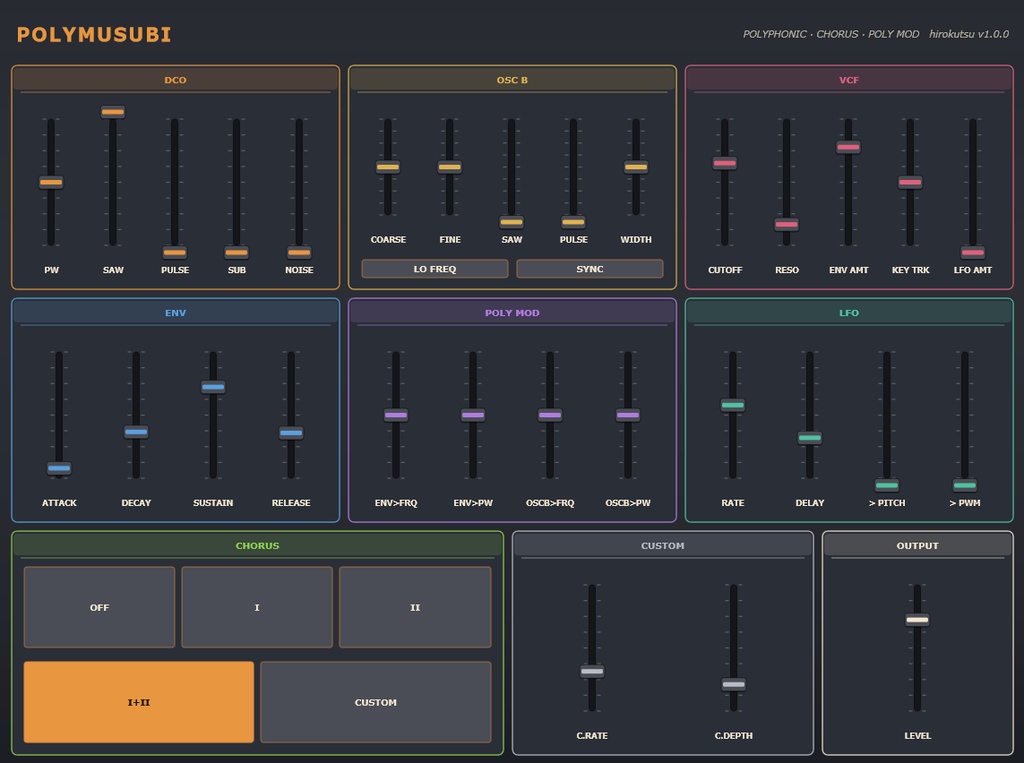Click the OSC B WIDTH slider handle
The image size is (1024, 763).
pyautogui.click(x=636, y=167)
